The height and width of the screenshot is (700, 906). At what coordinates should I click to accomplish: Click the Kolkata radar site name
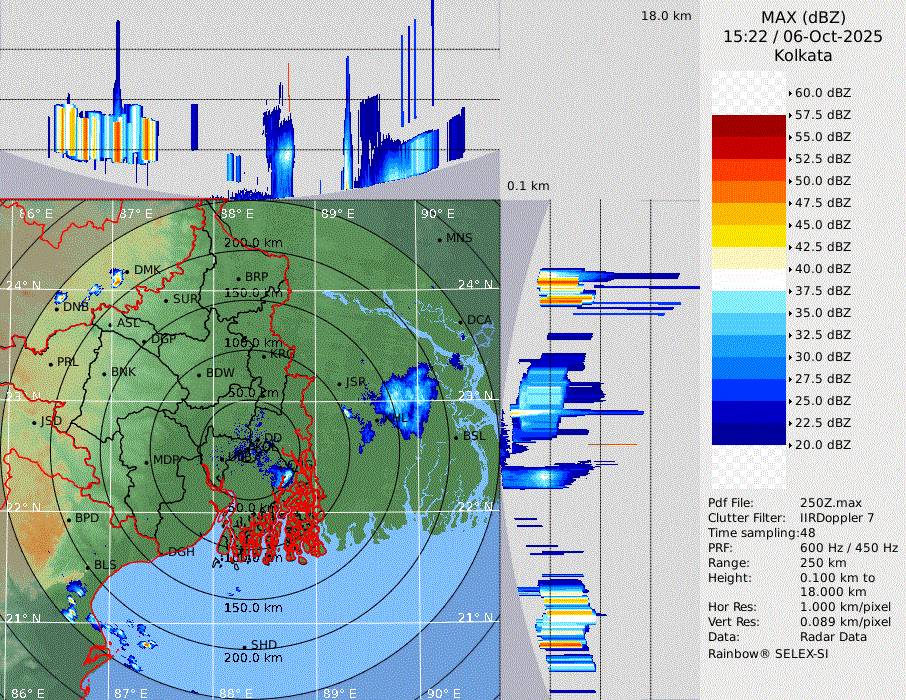[x=803, y=55]
